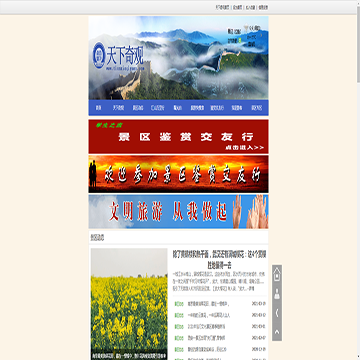Click the person icon in floating side panel
This screenshot has width=360, height=360.
click(x=277, y=294)
